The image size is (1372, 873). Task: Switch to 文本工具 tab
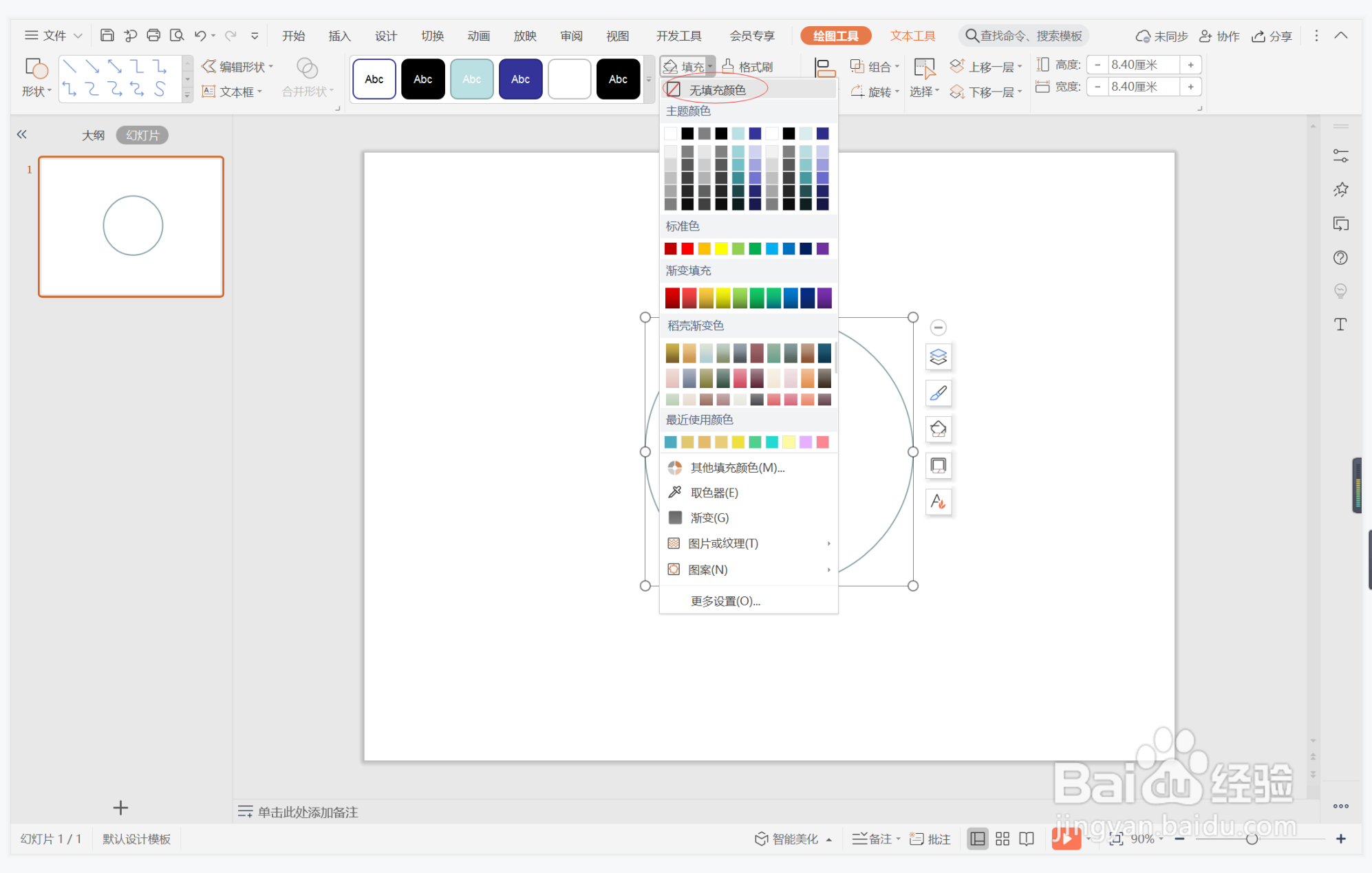click(x=912, y=36)
